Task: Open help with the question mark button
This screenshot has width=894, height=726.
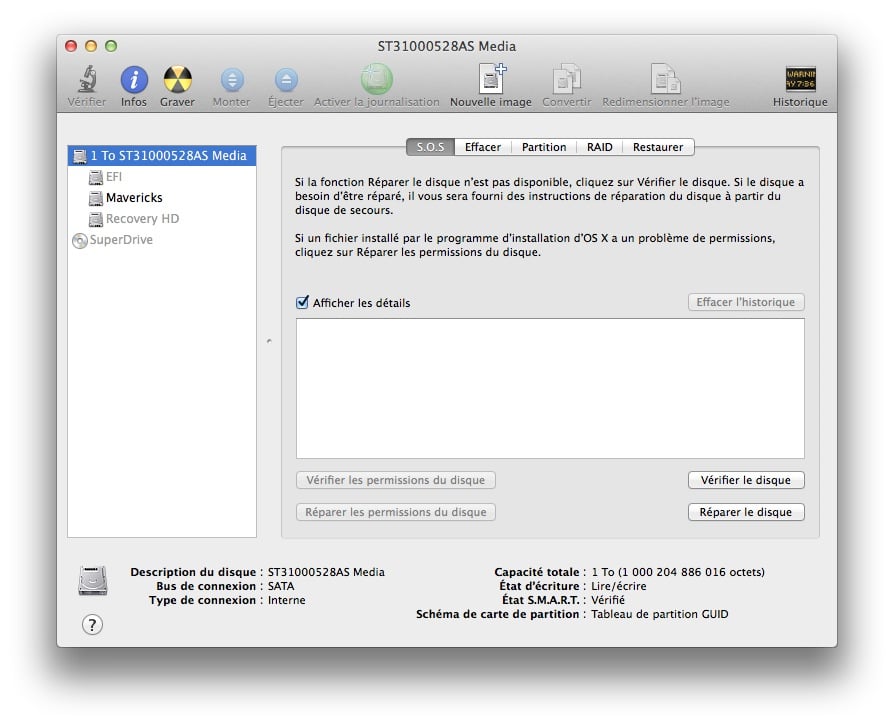Action: pyautogui.click(x=92, y=625)
